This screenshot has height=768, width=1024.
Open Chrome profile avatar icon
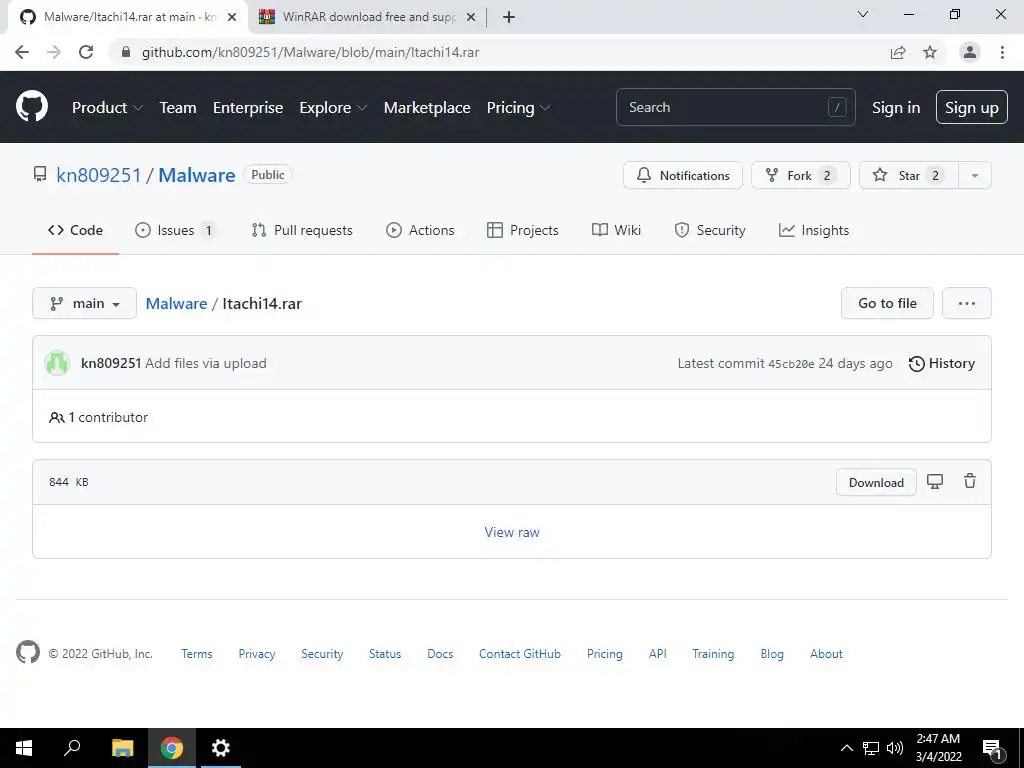coord(970,52)
